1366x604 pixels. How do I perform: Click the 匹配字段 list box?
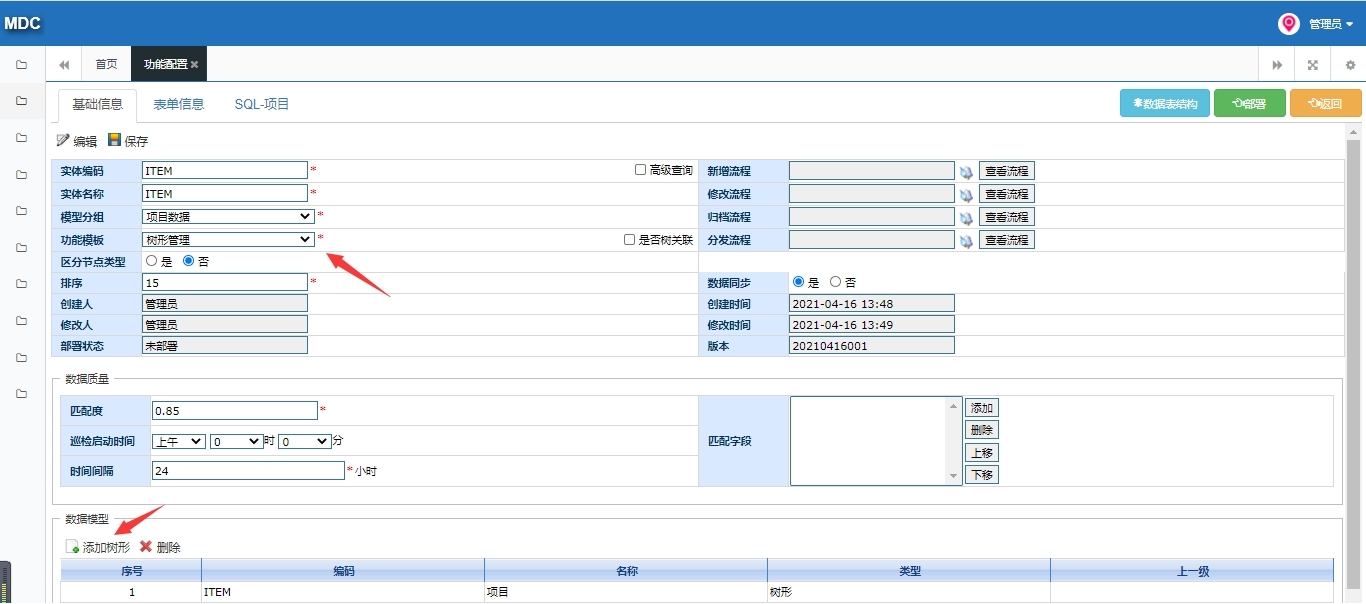(x=876, y=441)
